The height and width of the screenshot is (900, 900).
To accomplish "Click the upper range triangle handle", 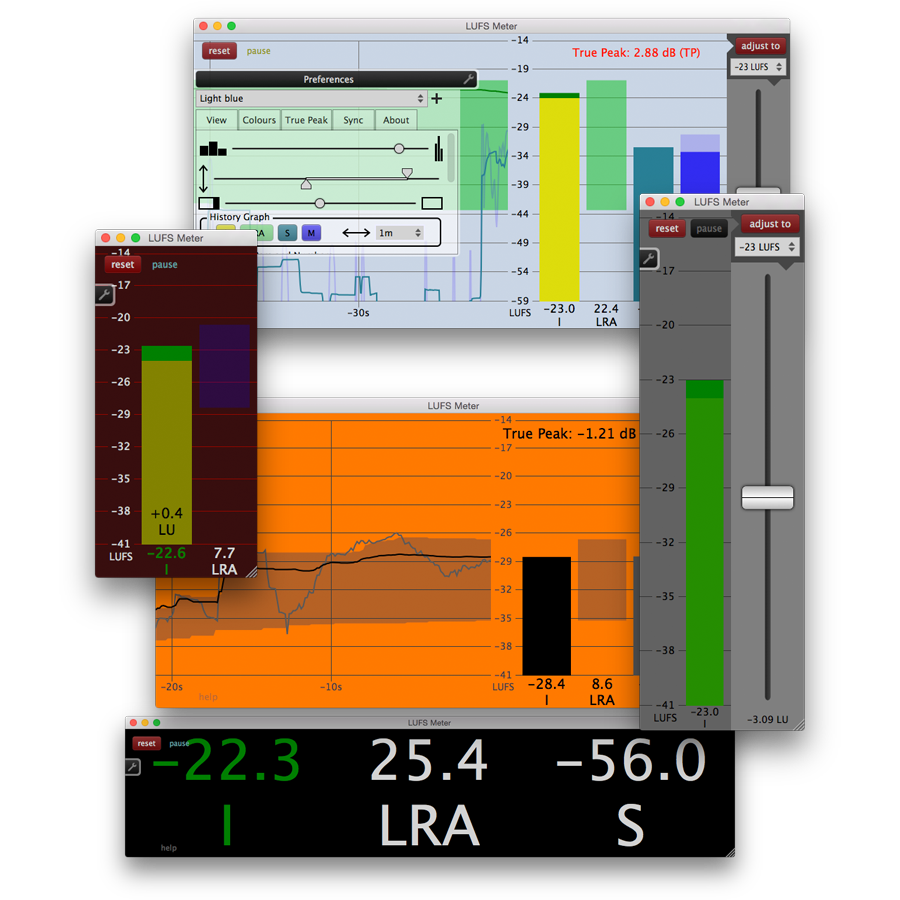I will tap(407, 173).
